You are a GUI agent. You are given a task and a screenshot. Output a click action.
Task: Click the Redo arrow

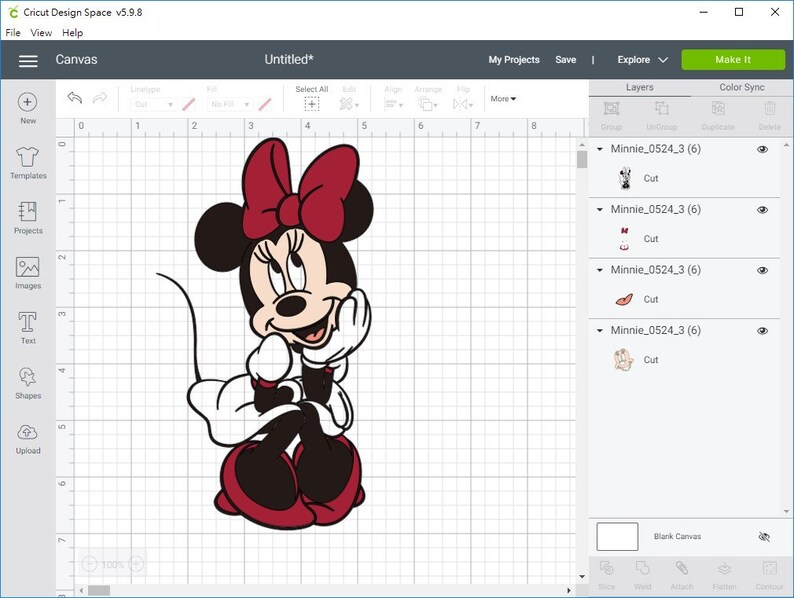[x=100, y=97]
